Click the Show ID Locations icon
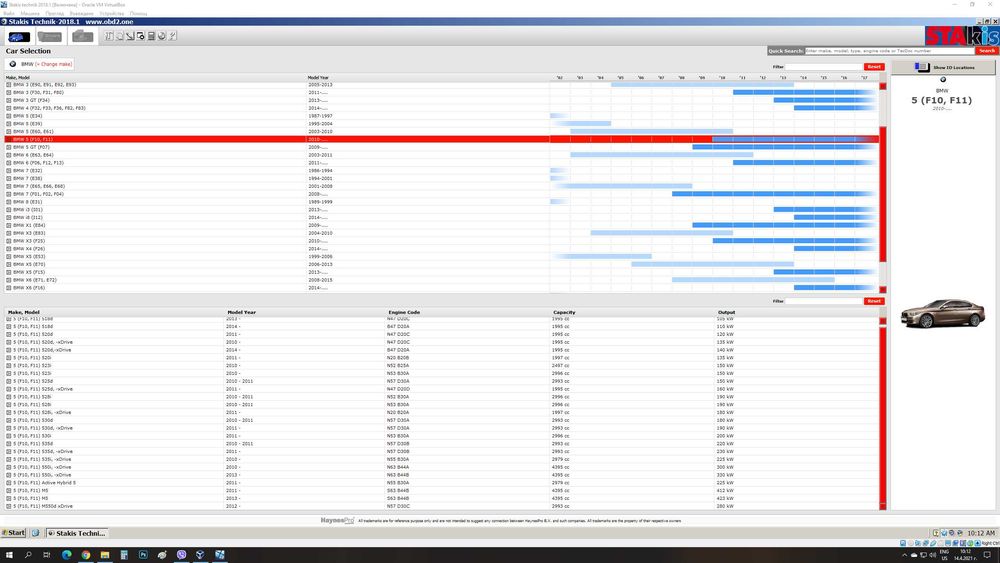 tap(922, 67)
